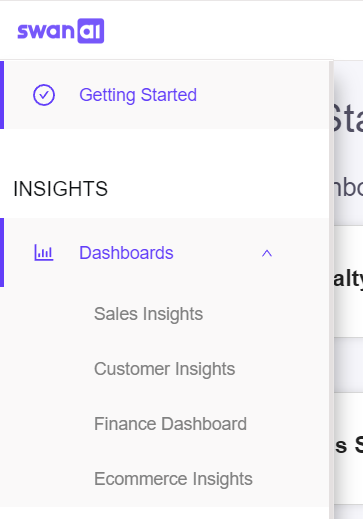Open Sales Insights dashboard

[148, 314]
